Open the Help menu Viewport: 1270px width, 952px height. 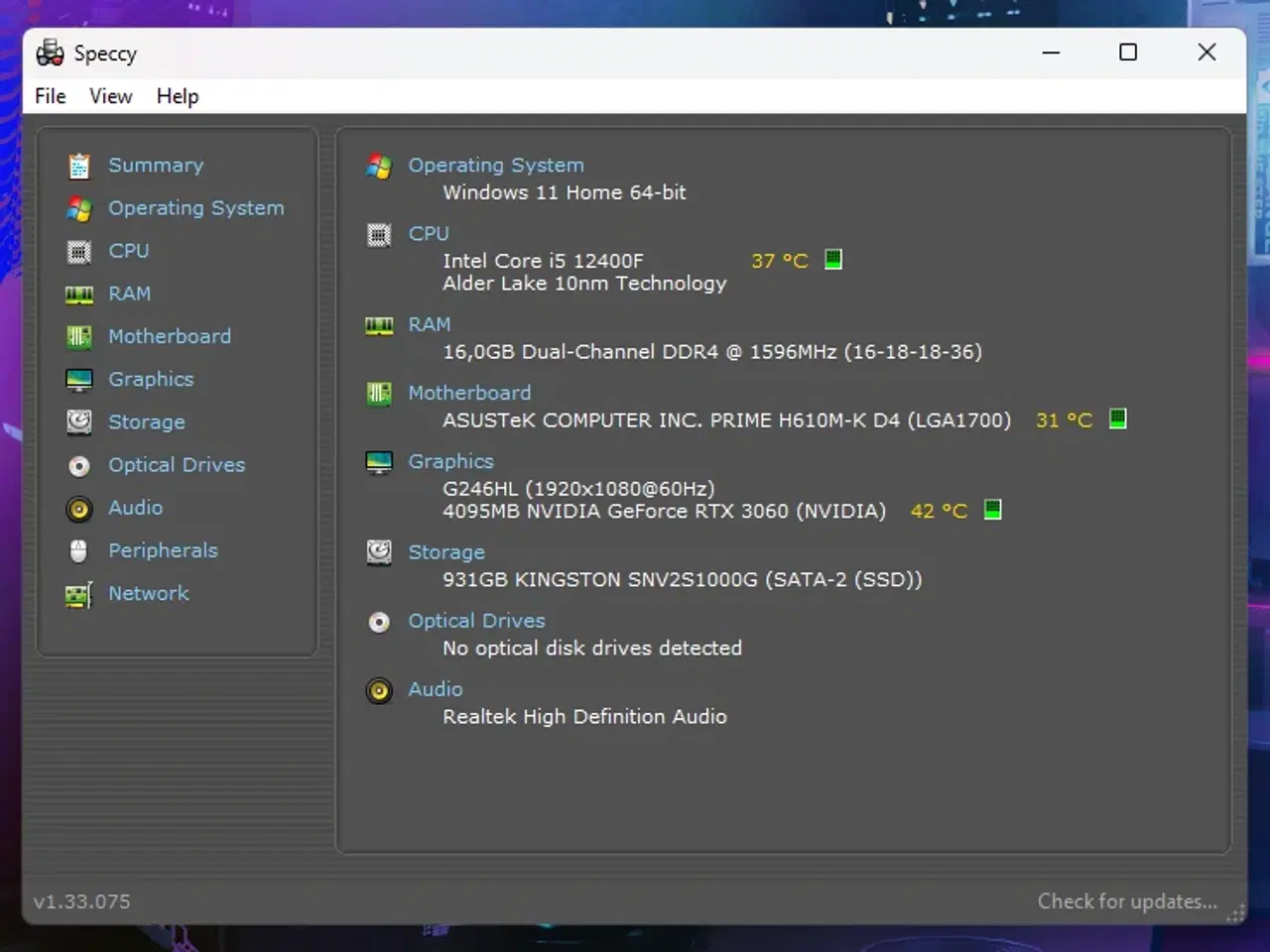point(177,96)
